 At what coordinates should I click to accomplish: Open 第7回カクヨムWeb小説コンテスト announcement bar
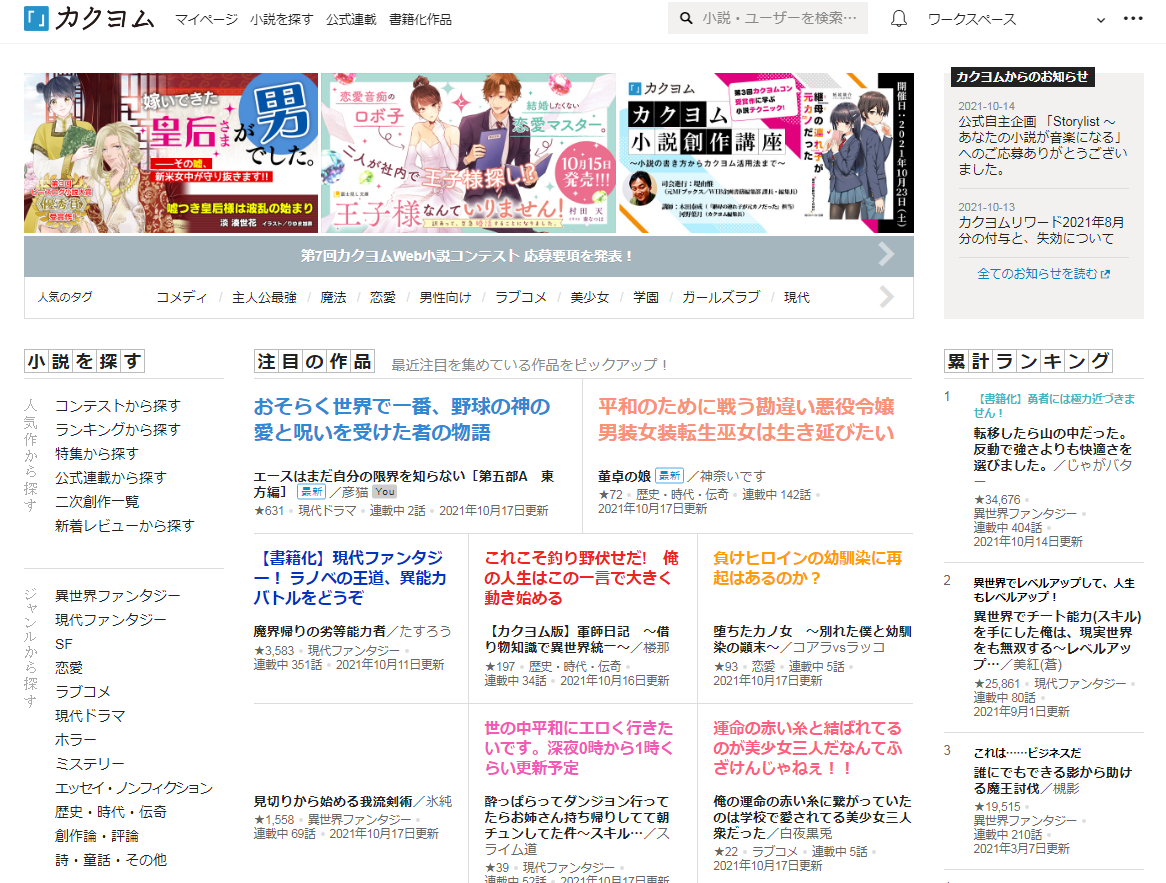pyautogui.click(x=468, y=256)
